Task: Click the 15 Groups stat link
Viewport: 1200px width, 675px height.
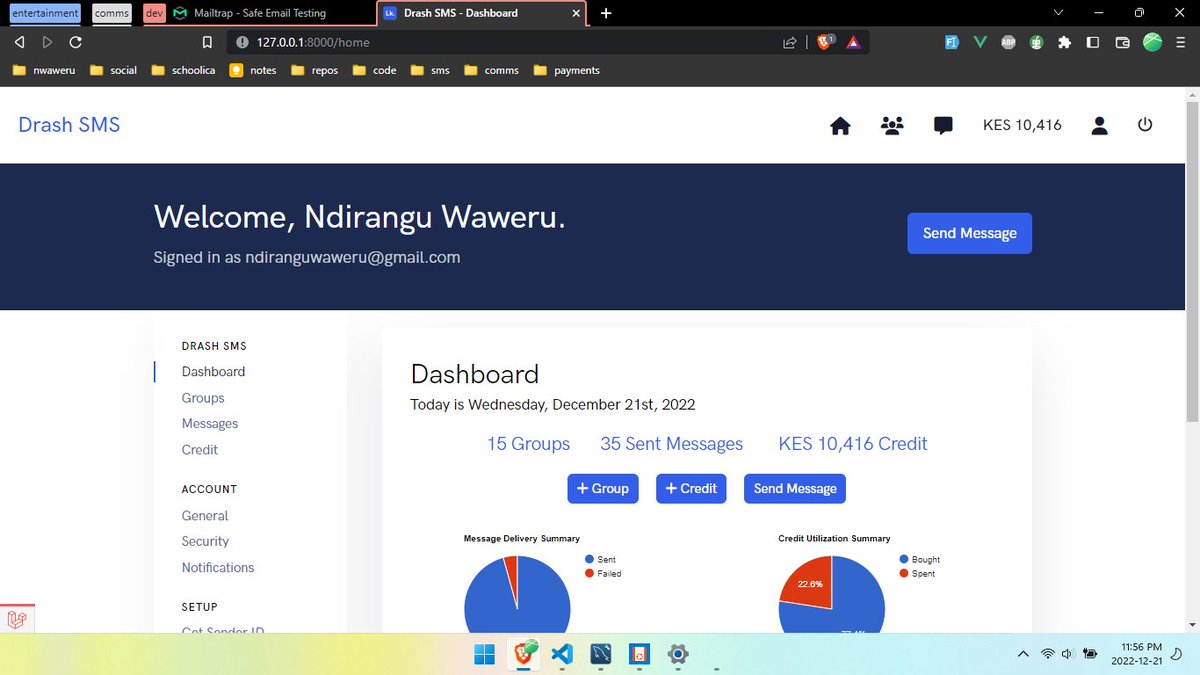Action: click(528, 443)
